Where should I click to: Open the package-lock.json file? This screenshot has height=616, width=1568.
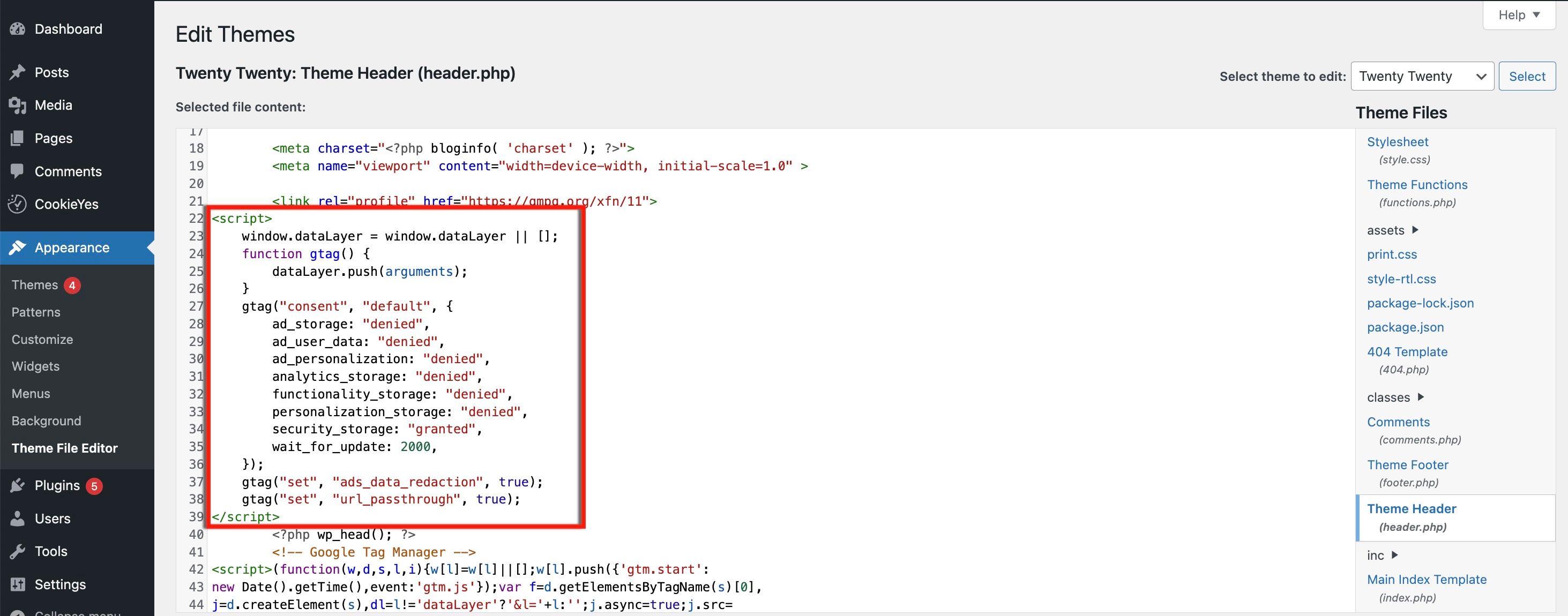(1420, 303)
